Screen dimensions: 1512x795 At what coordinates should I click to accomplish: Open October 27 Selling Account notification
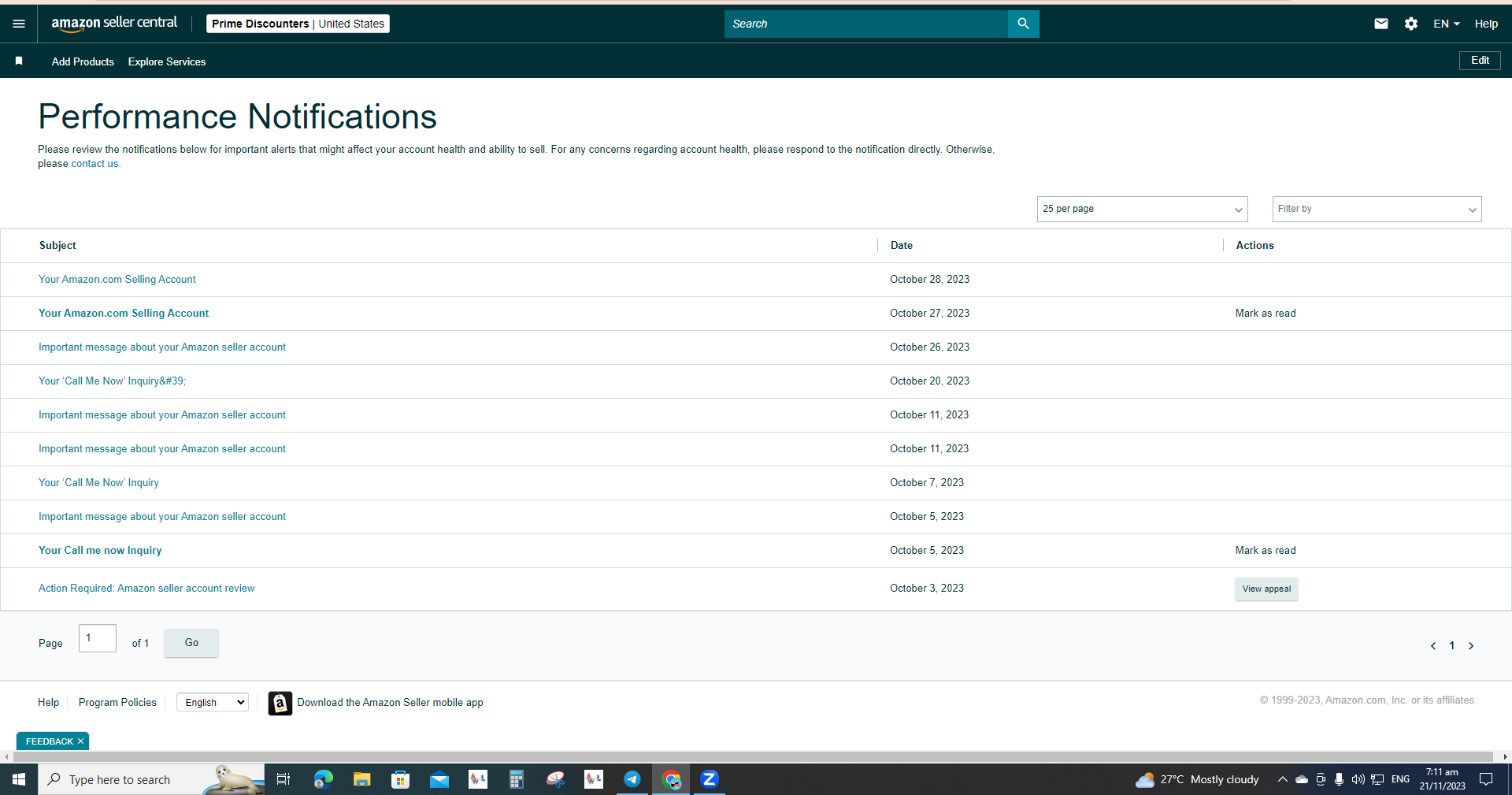pos(124,313)
